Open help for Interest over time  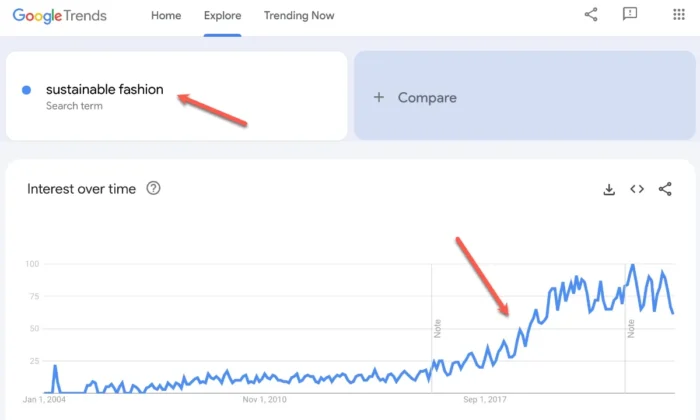click(x=153, y=188)
